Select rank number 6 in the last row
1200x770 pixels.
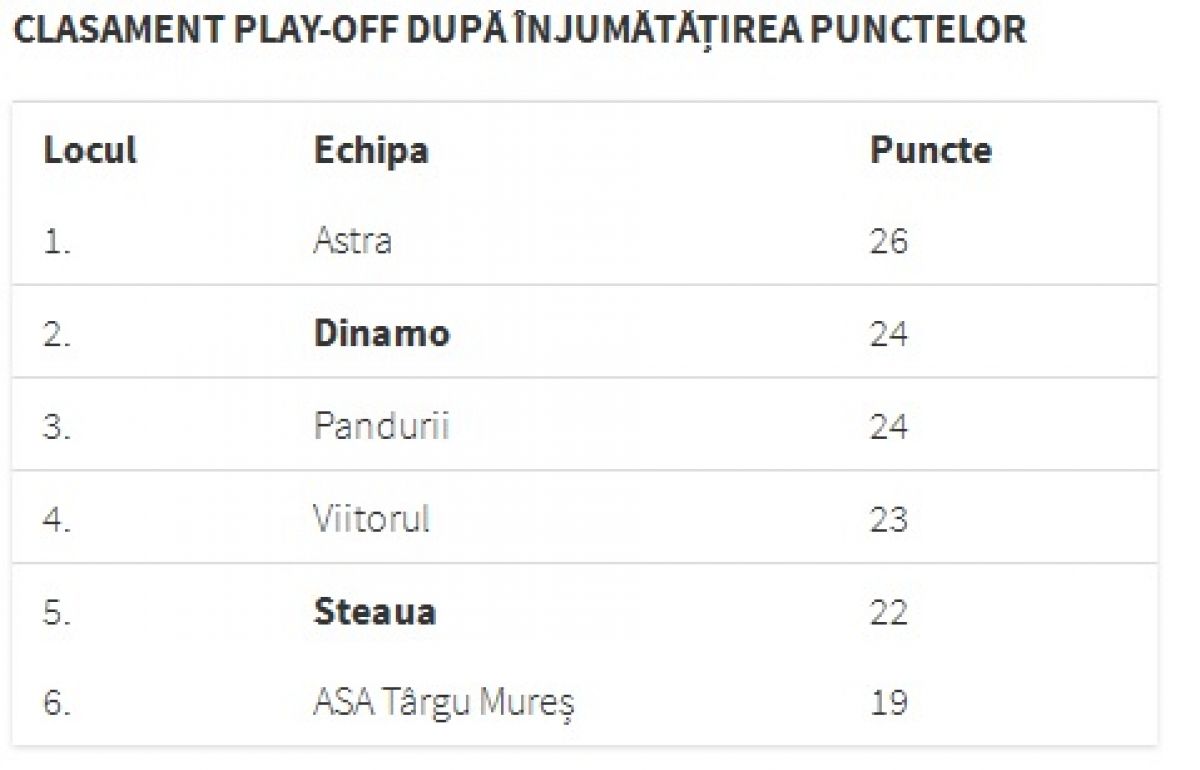pos(57,703)
